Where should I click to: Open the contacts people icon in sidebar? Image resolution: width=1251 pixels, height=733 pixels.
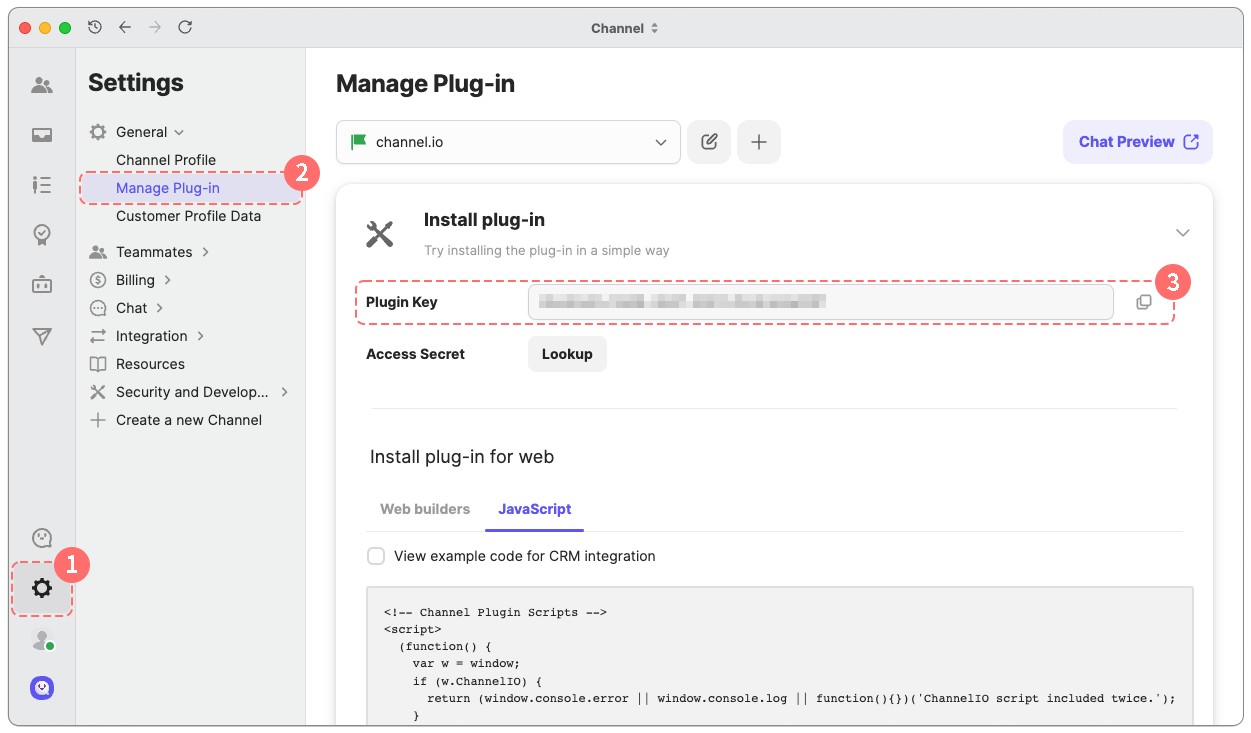click(x=42, y=86)
